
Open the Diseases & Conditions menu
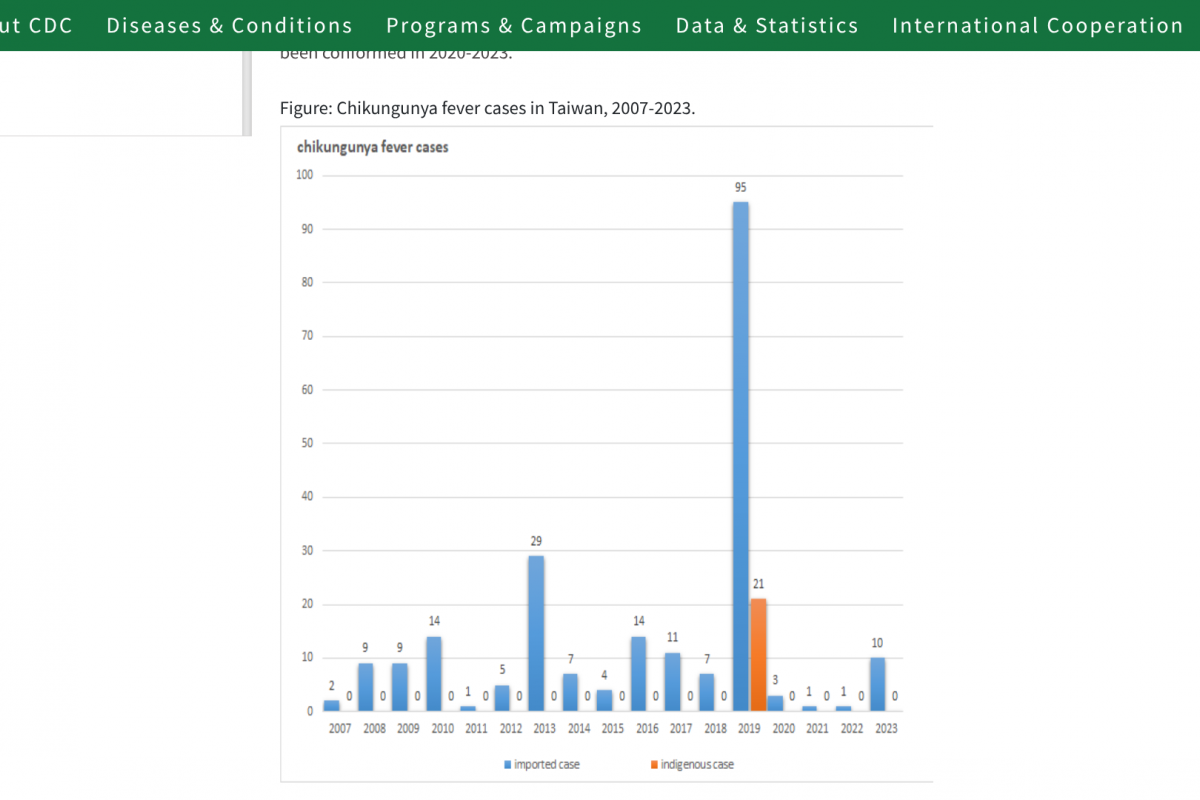pyautogui.click(x=229, y=25)
